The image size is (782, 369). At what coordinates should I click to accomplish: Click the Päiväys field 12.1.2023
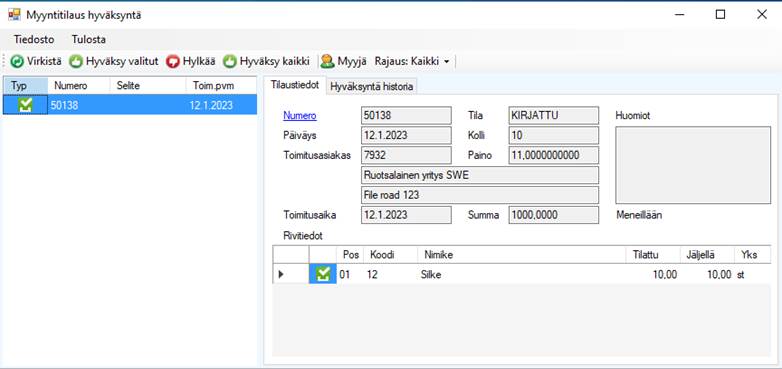[x=406, y=135]
